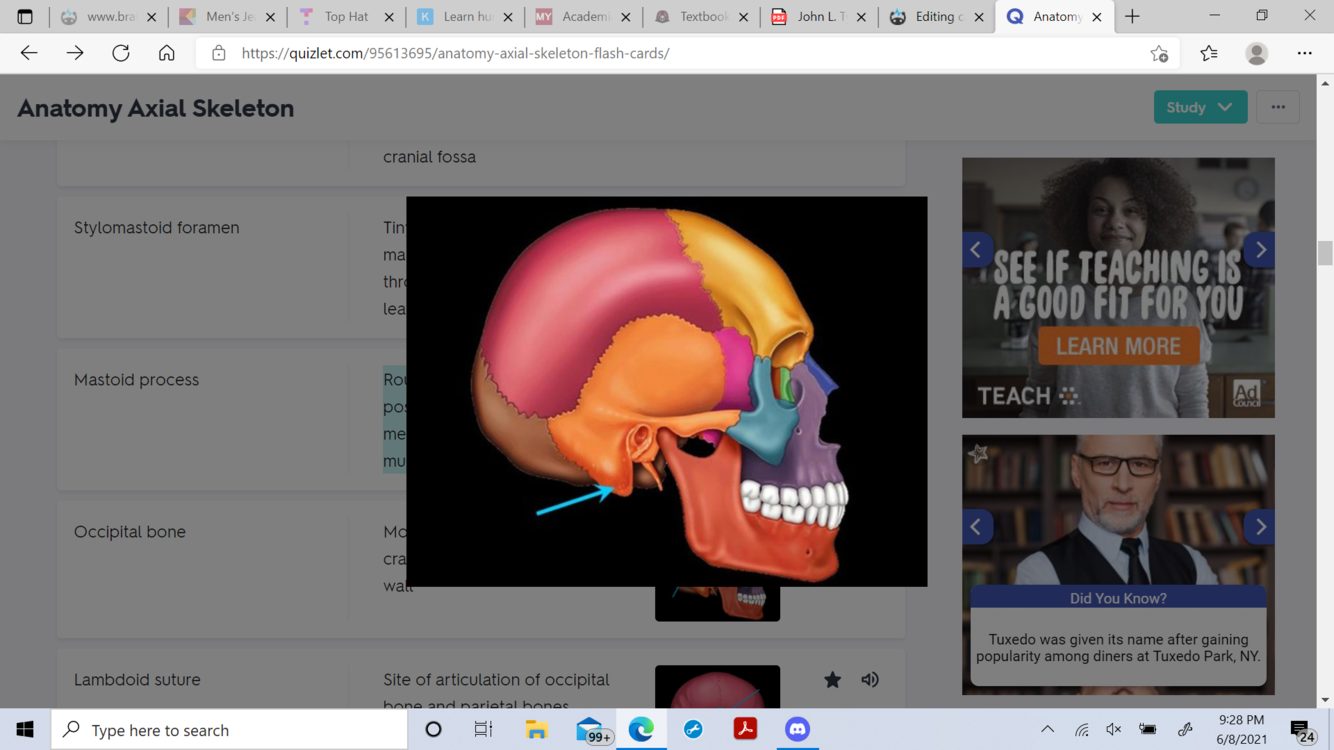This screenshot has height=750, width=1334.
Task: Open the browser profile menu
Action: pyautogui.click(x=1257, y=53)
